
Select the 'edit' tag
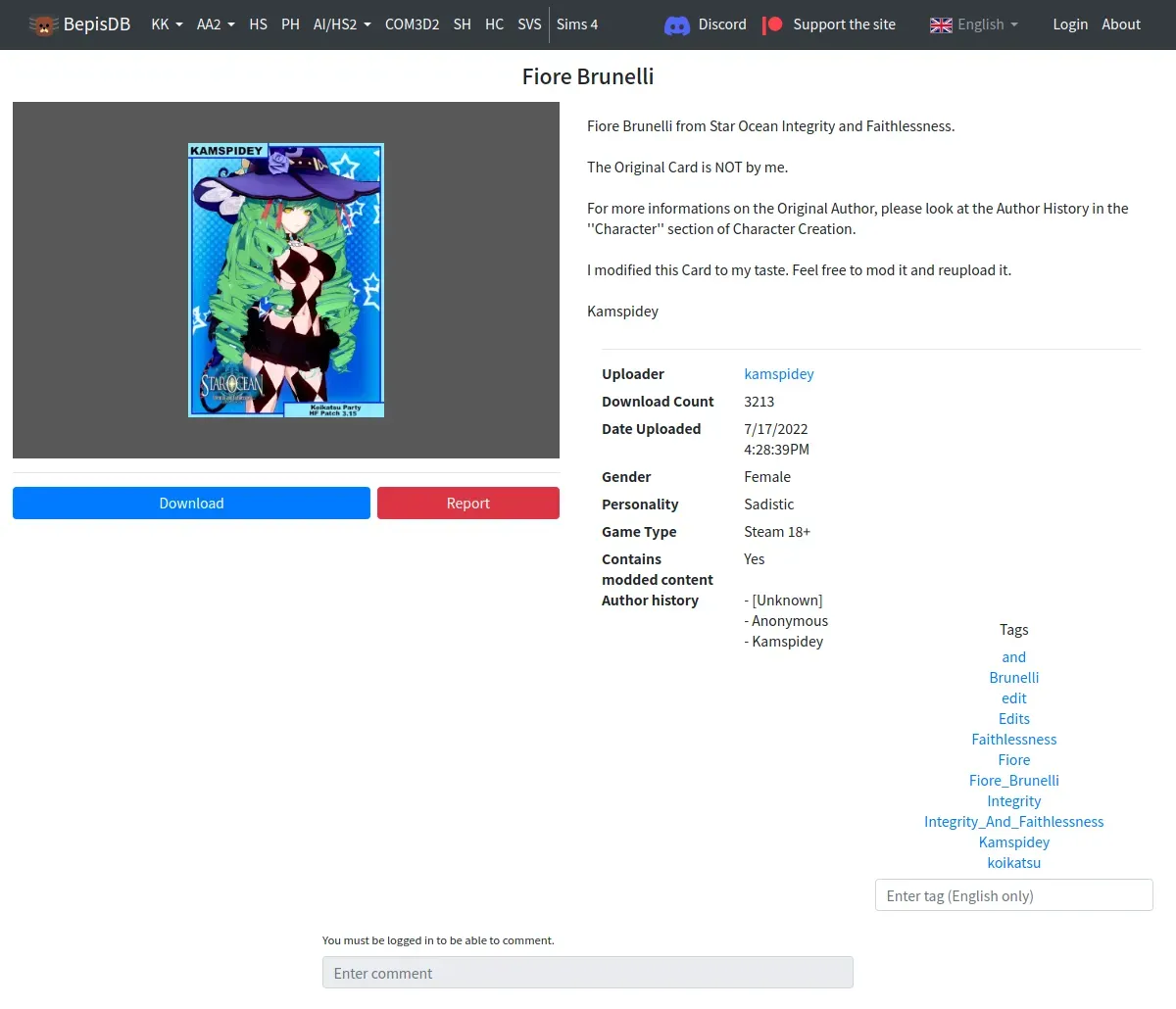(x=1014, y=698)
